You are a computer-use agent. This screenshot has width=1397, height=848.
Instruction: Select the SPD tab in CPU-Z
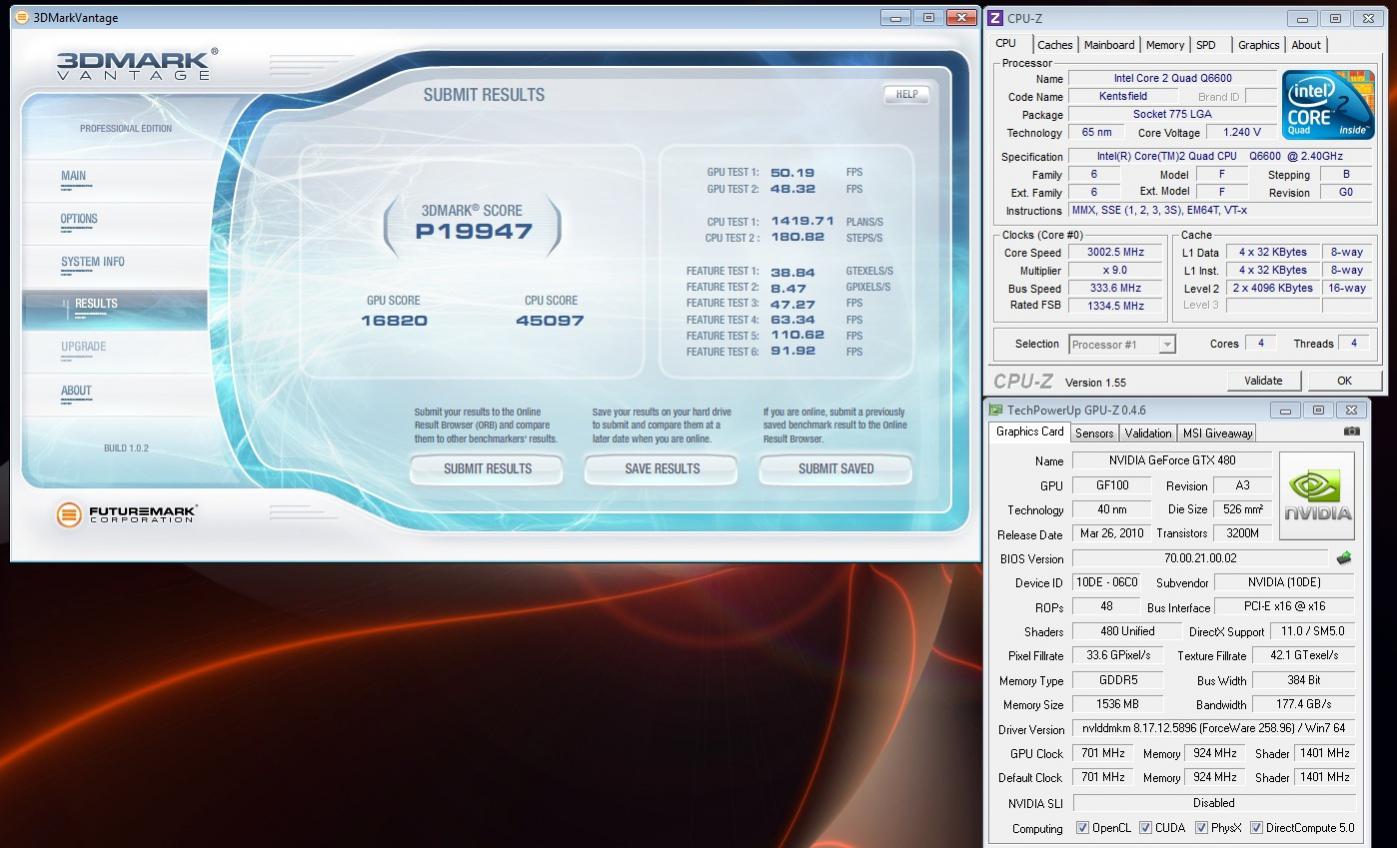tap(1206, 45)
